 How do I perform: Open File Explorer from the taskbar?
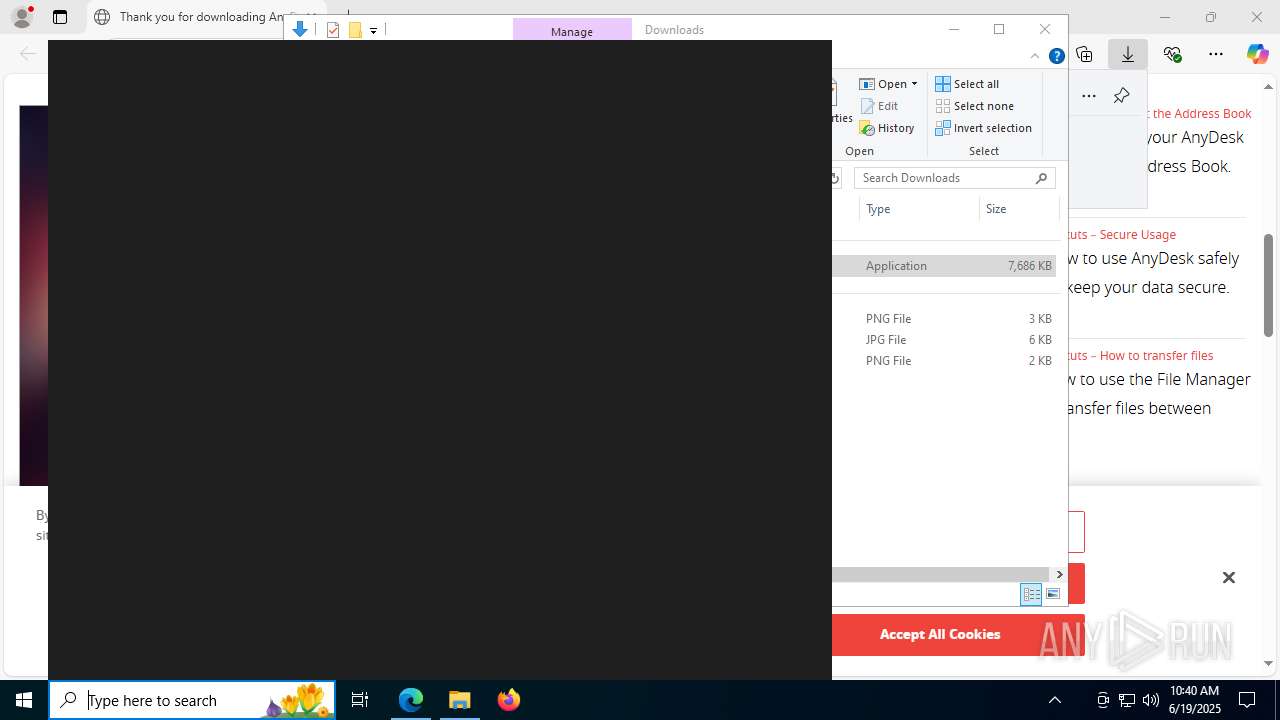point(460,700)
